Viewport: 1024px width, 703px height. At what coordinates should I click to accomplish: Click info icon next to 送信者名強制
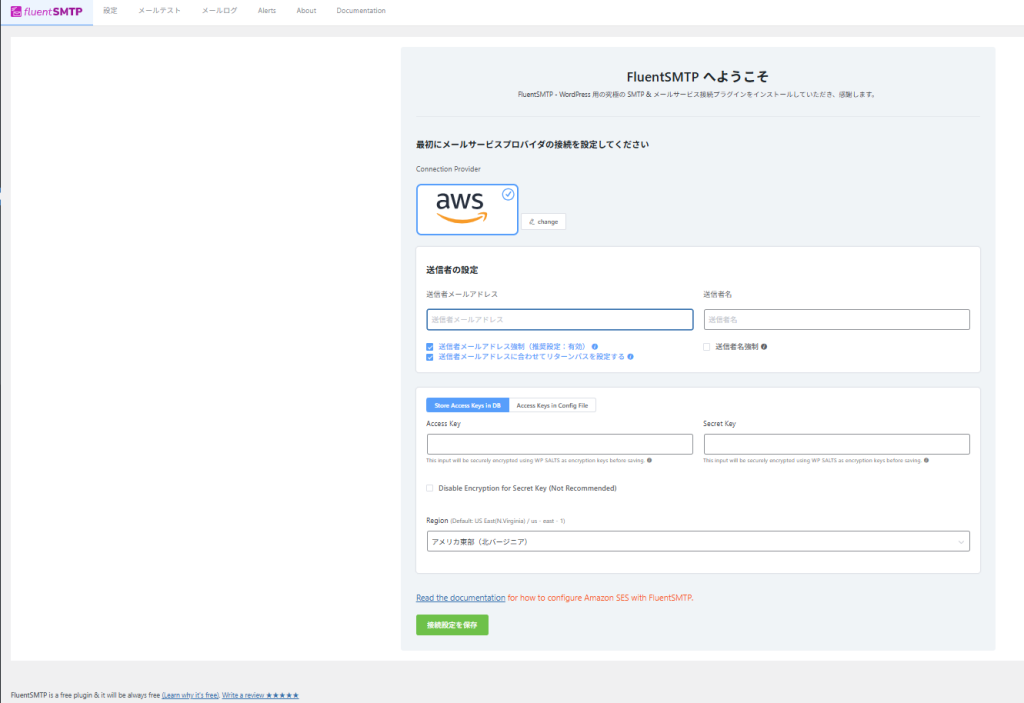coord(764,347)
